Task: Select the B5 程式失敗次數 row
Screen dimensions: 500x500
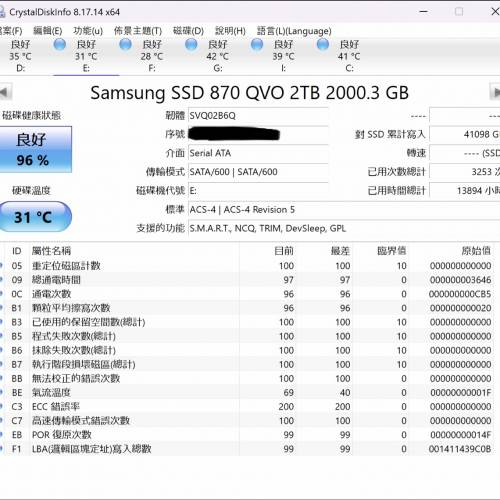Action: (247, 336)
